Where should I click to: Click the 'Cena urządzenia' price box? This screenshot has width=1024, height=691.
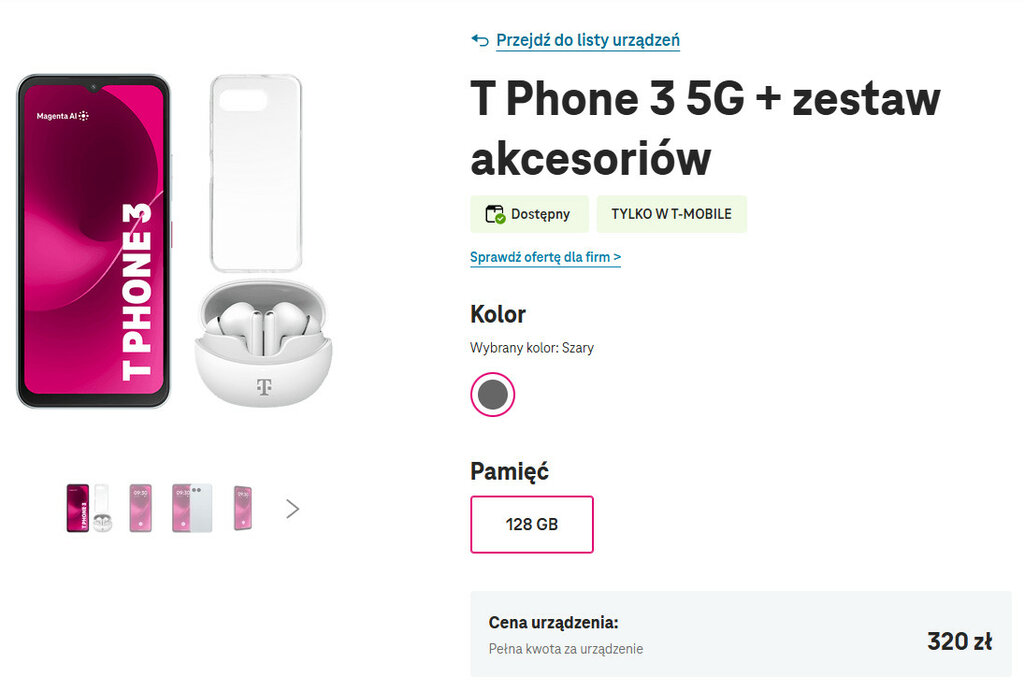(x=740, y=634)
